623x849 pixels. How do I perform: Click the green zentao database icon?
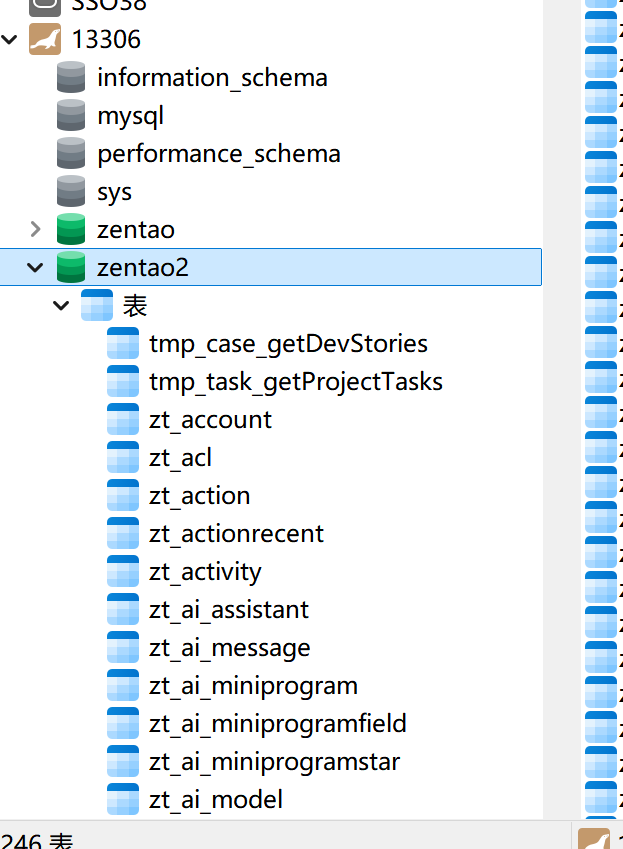[x=71, y=230]
